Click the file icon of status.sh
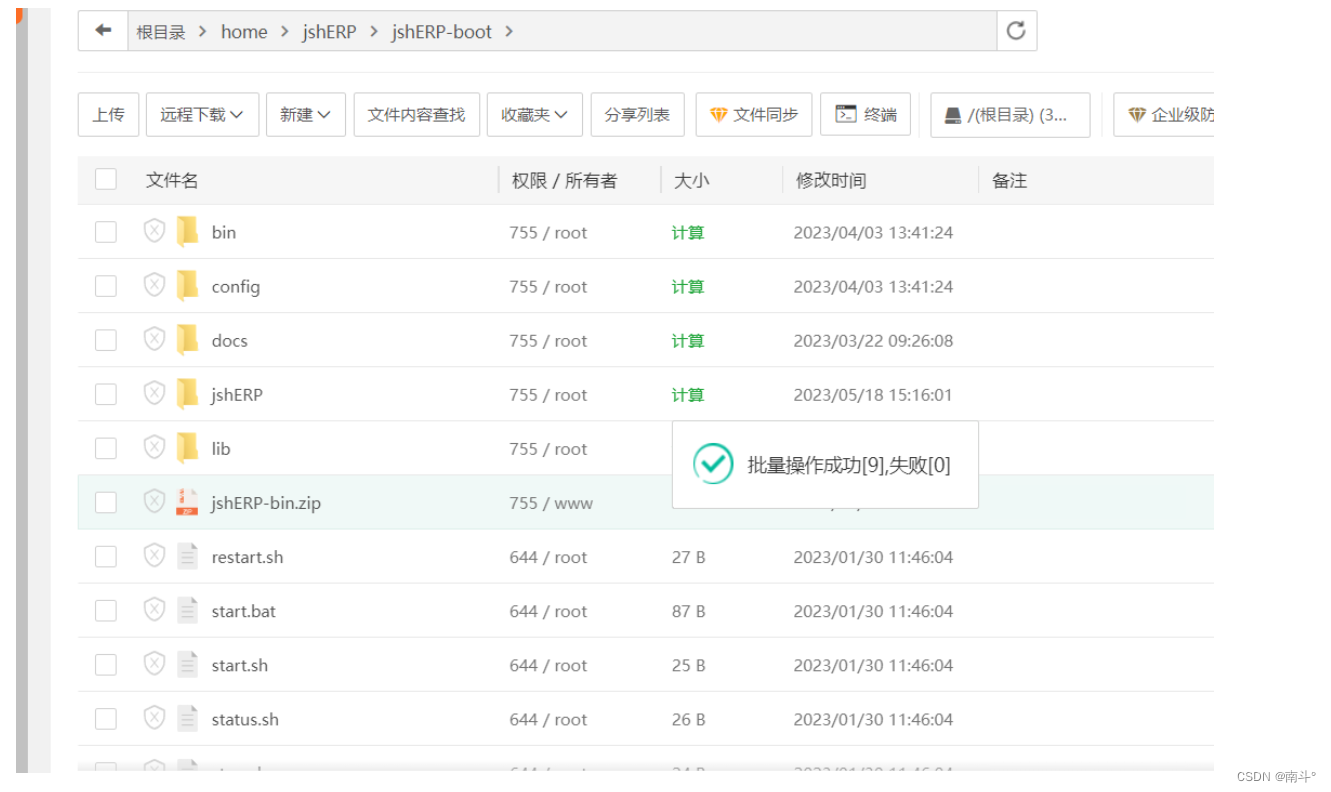 pos(187,718)
